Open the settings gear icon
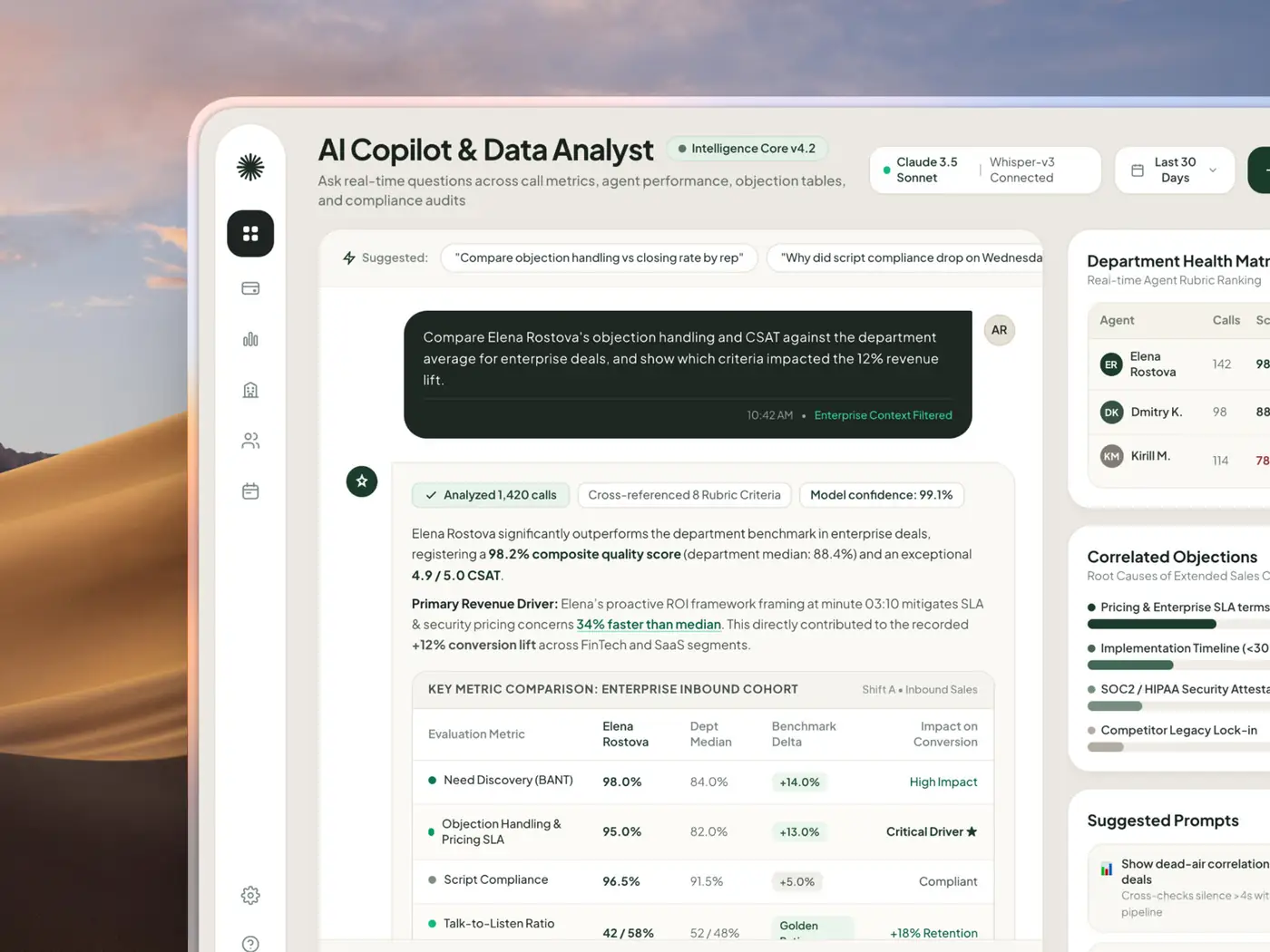Screen dimensions: 1270x952 click(x=250, y=896)
